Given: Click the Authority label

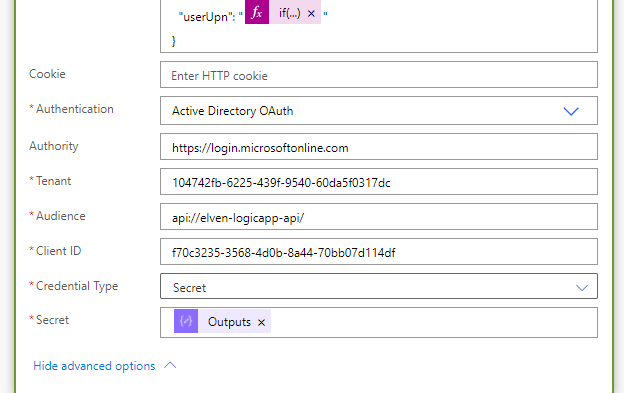Looking at the screenshot, I should click(54, 146).
